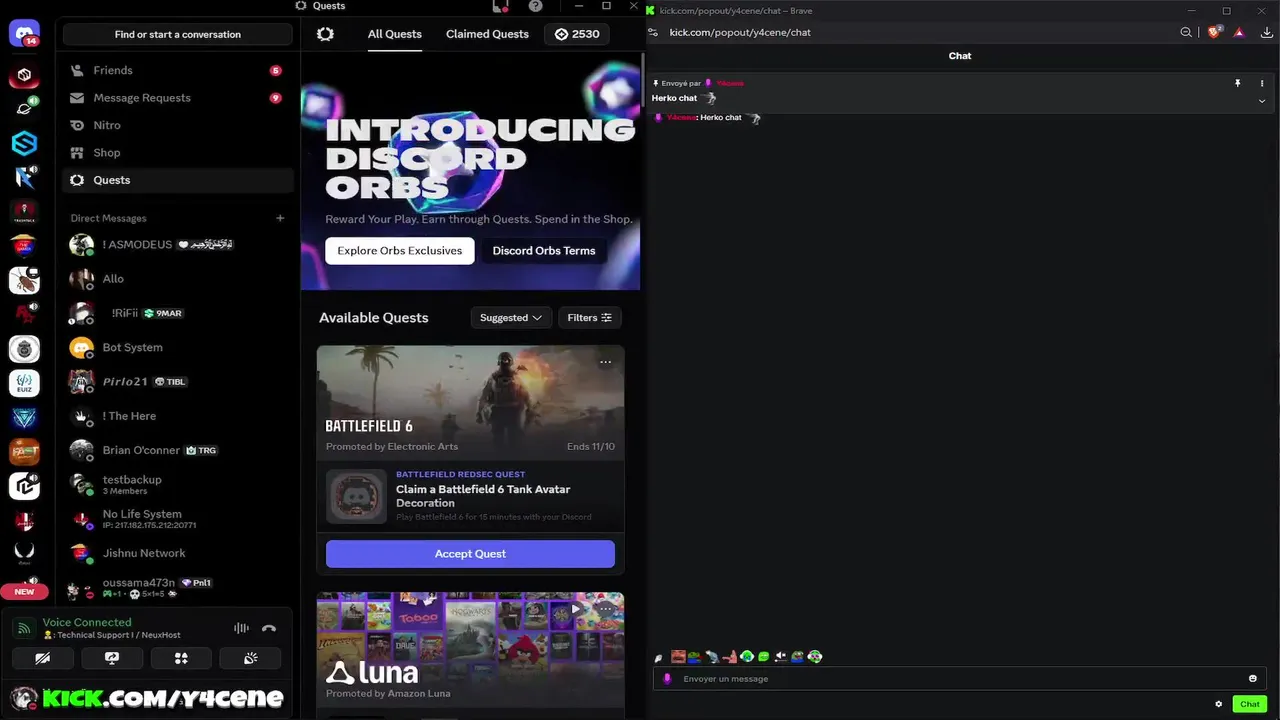This screenshot has width=1280, height=720.
Task: Open the Friends list
Action: coord(178,70)
